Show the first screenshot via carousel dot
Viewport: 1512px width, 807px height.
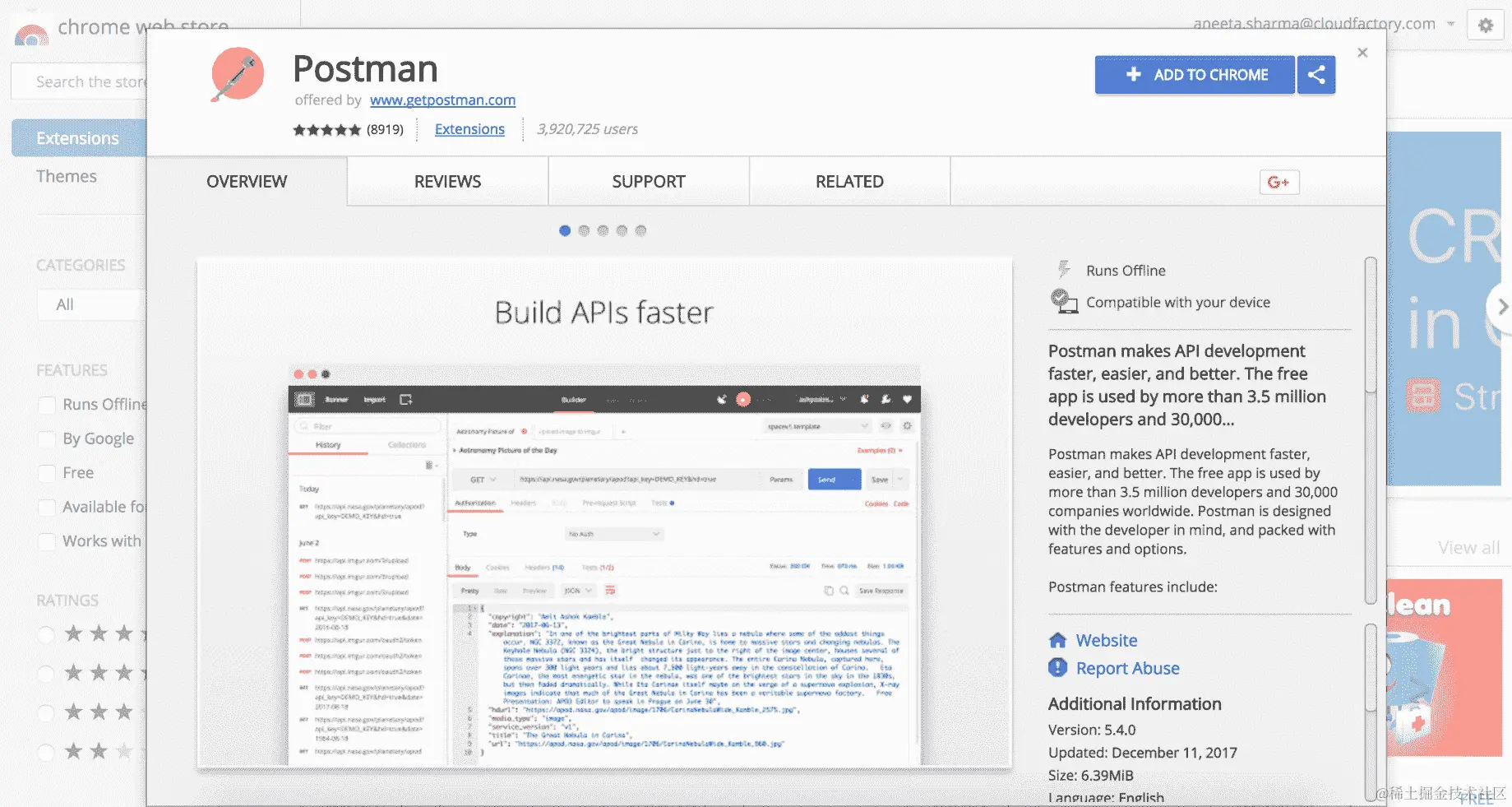pos(565,231)
